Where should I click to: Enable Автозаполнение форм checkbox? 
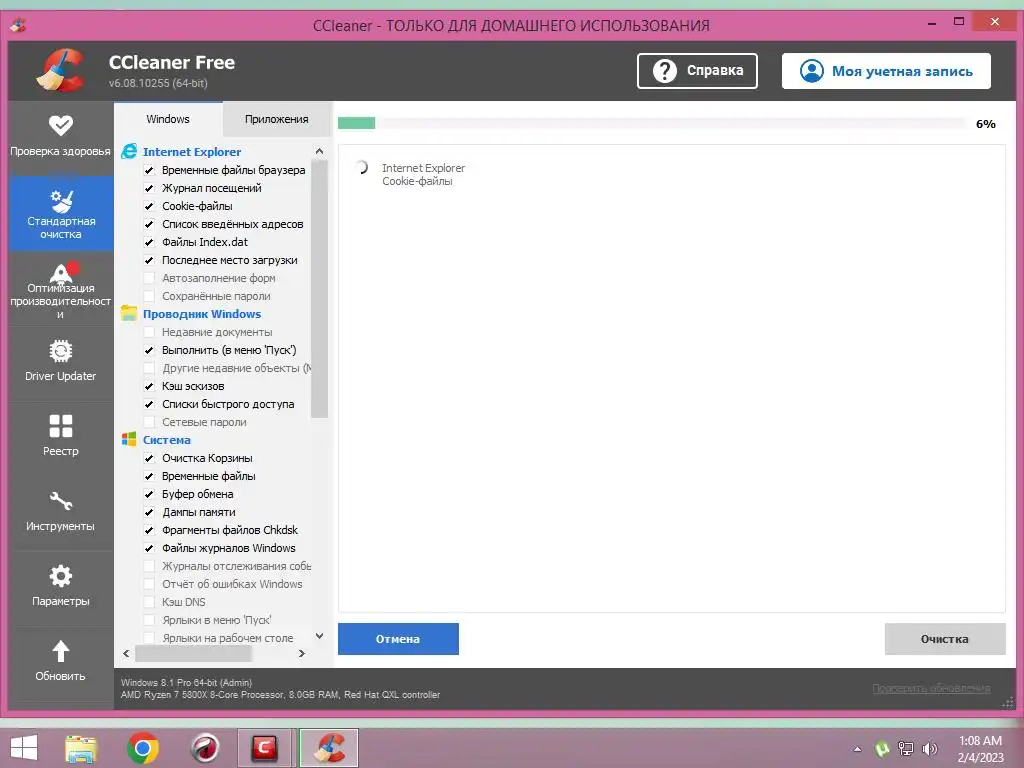[x=149, y=278]
